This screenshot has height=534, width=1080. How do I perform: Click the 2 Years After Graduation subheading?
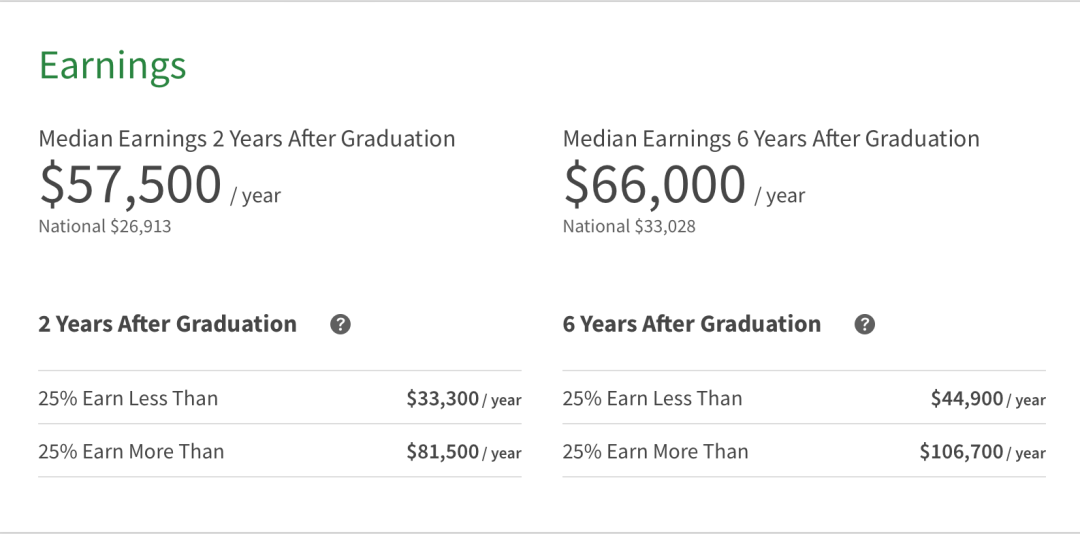pos(167,324)
